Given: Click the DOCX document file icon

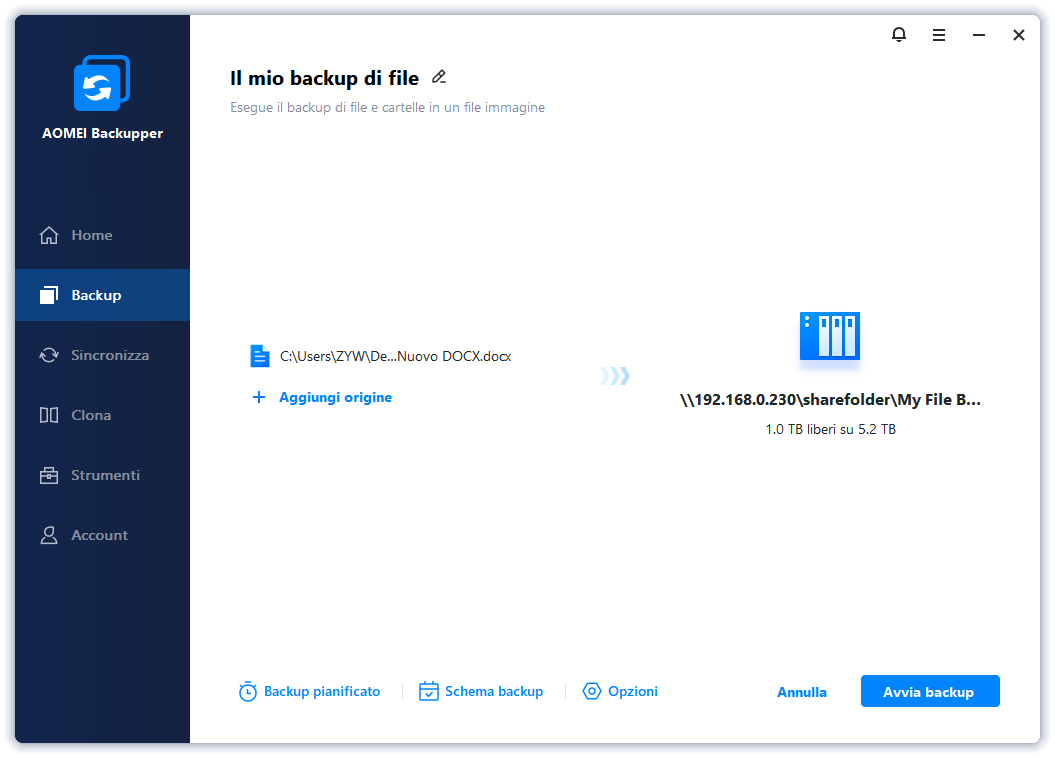Looking at the screenshot, I should (x=260, y=356).
